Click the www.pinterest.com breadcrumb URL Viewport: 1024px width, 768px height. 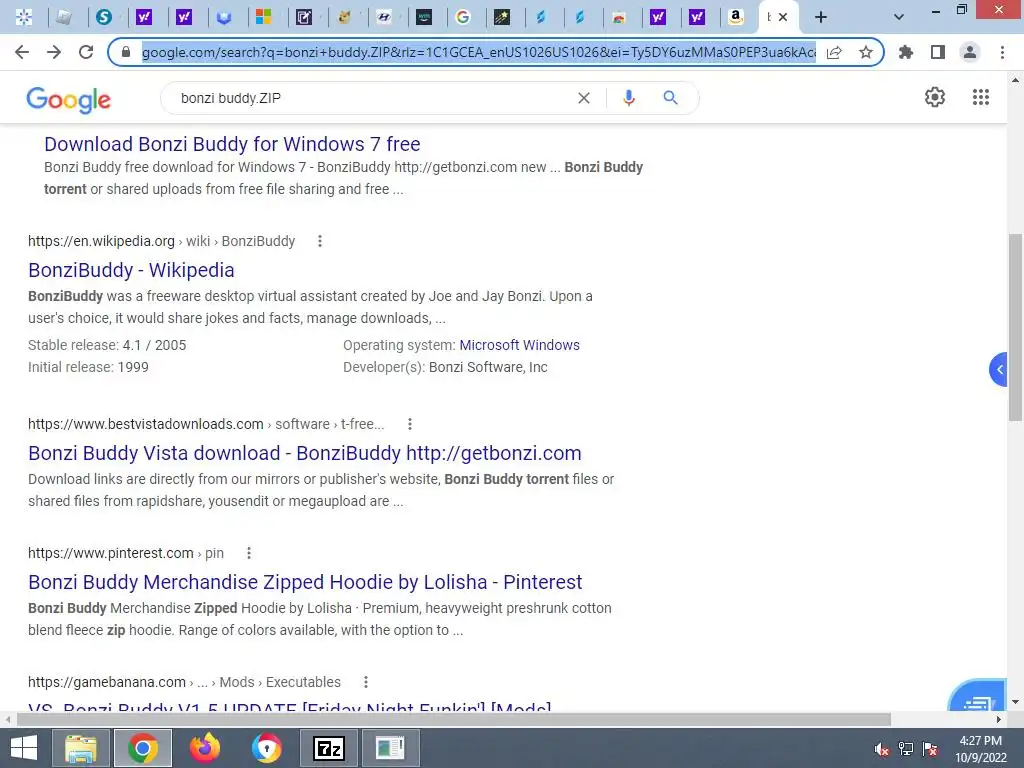click(110, 553)
